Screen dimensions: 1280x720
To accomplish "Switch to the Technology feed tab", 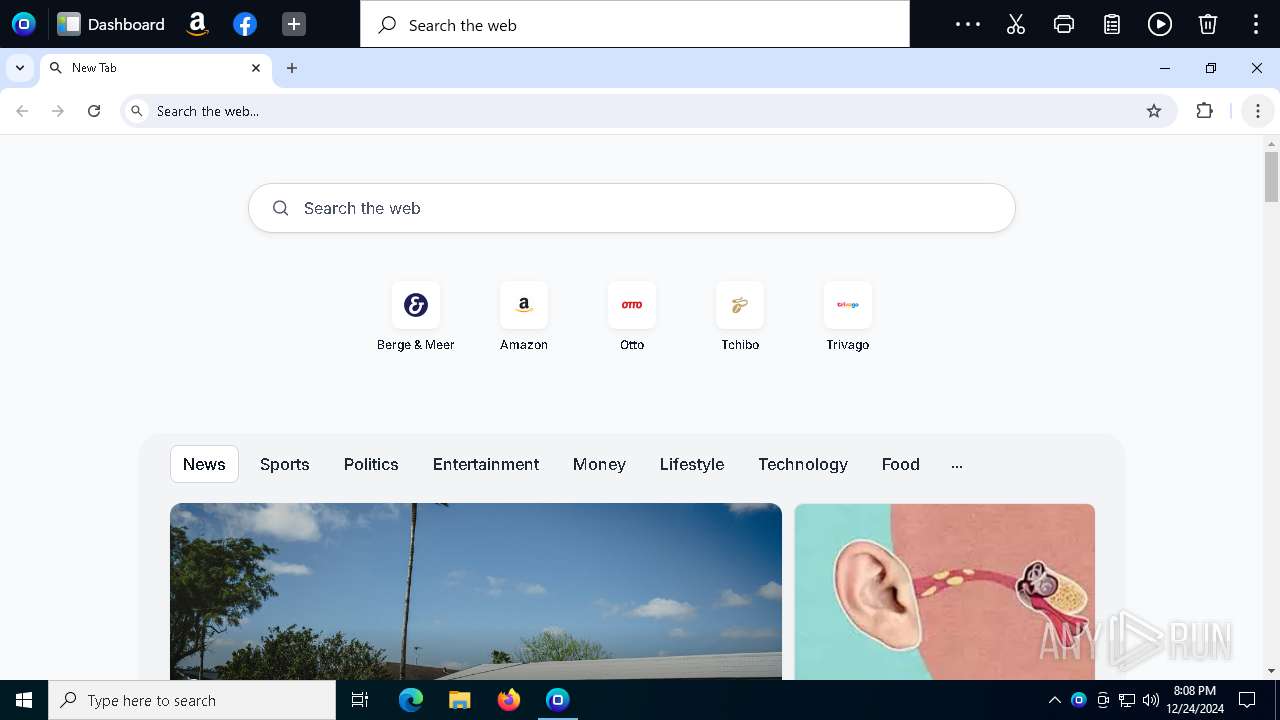I will tap(803, 464).
